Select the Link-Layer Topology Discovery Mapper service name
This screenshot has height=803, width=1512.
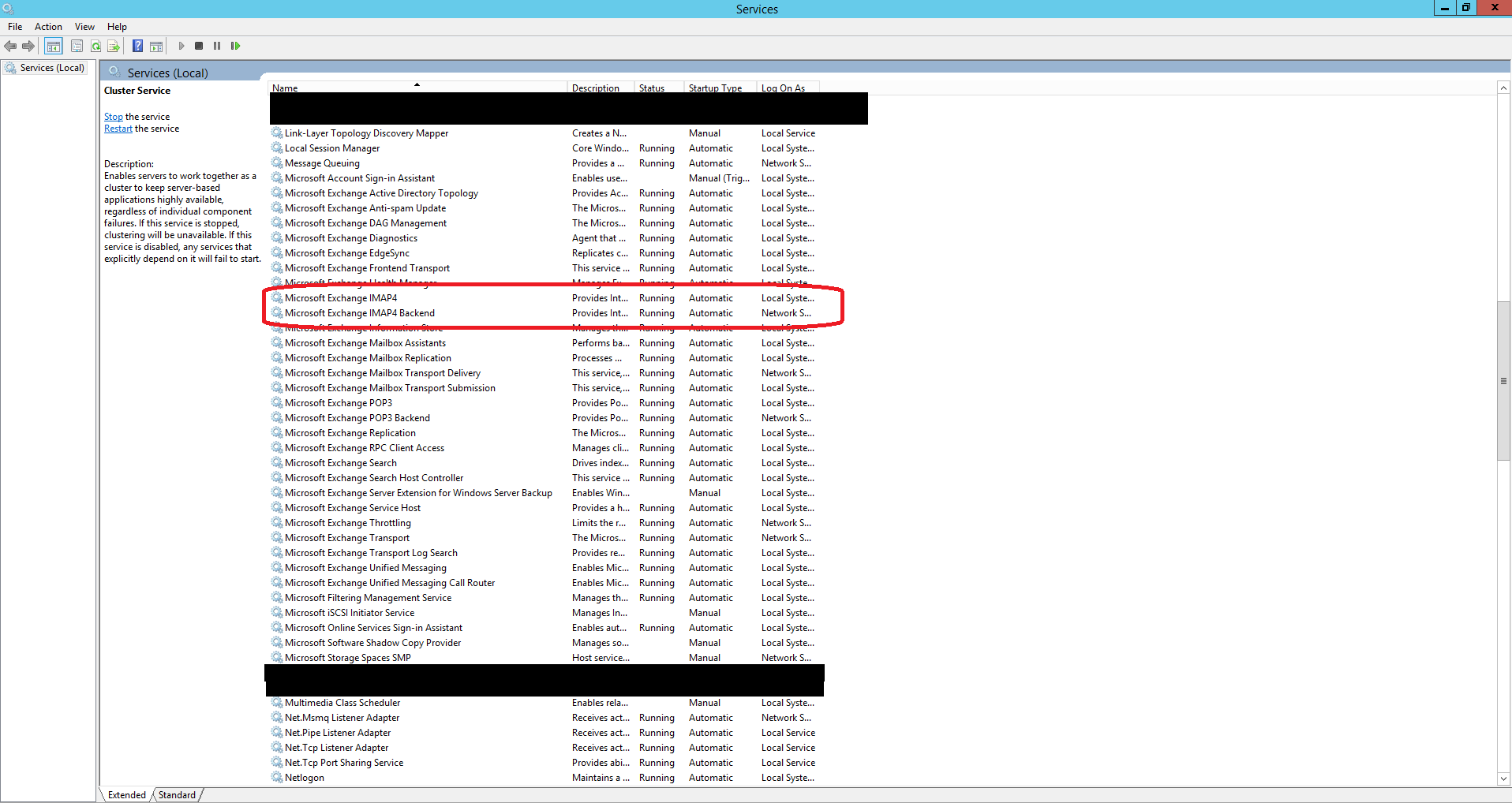(366, 133)
